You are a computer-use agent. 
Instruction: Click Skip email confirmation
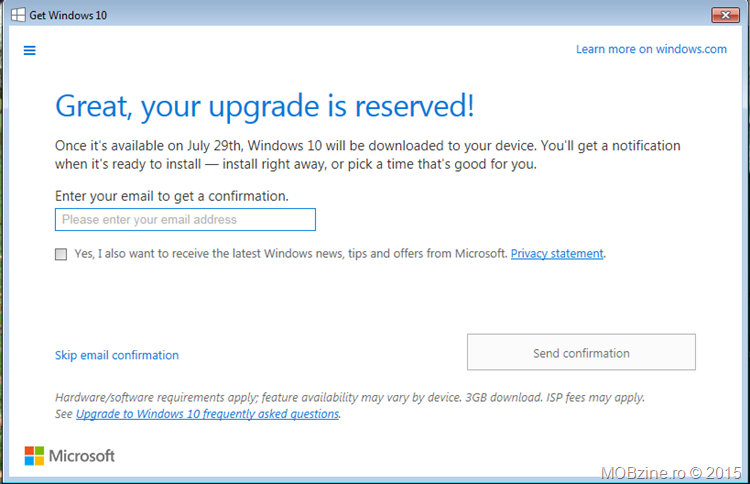pyautogui.click(x=117, y=355)
